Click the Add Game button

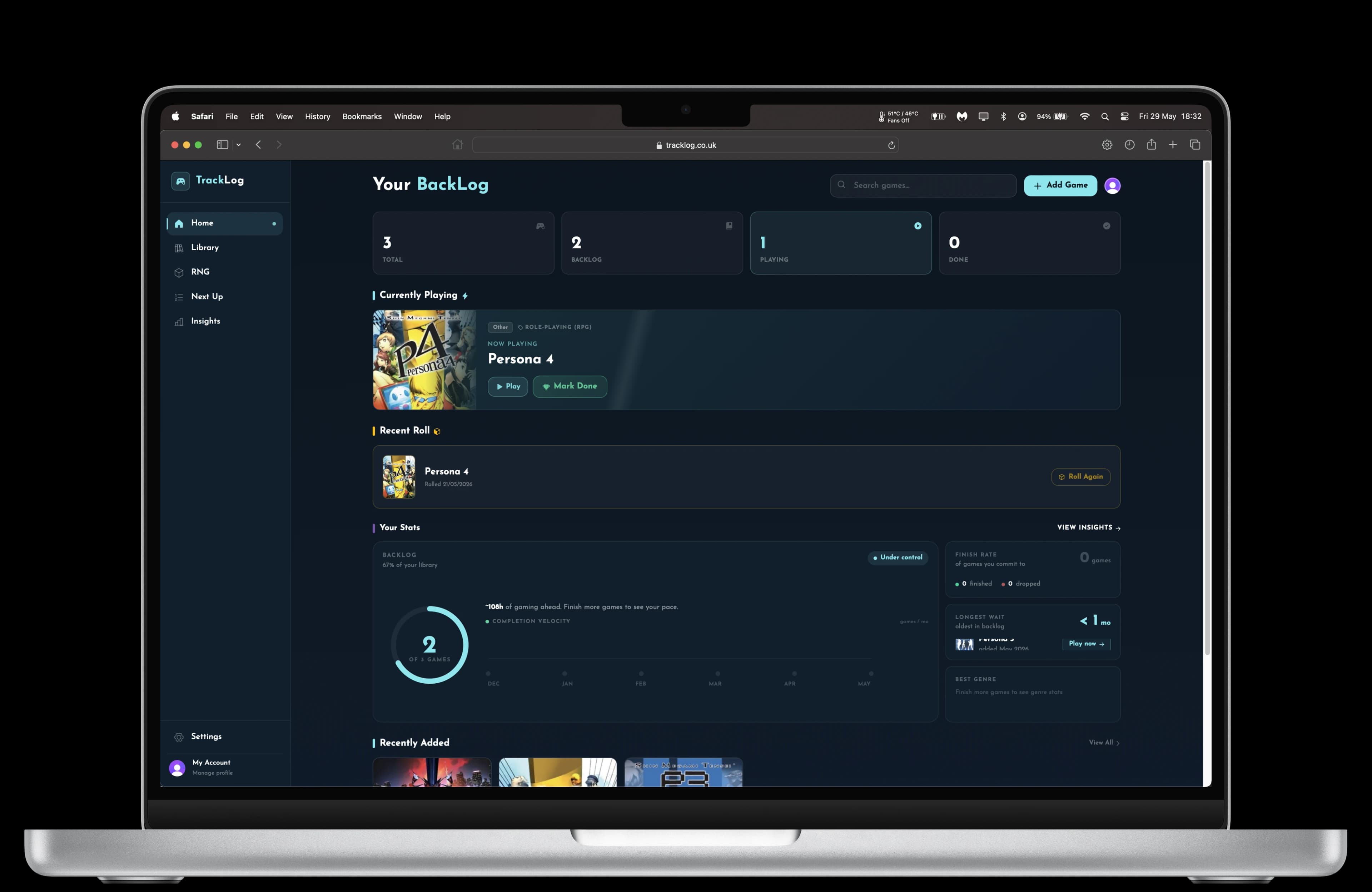point(1060,185)
